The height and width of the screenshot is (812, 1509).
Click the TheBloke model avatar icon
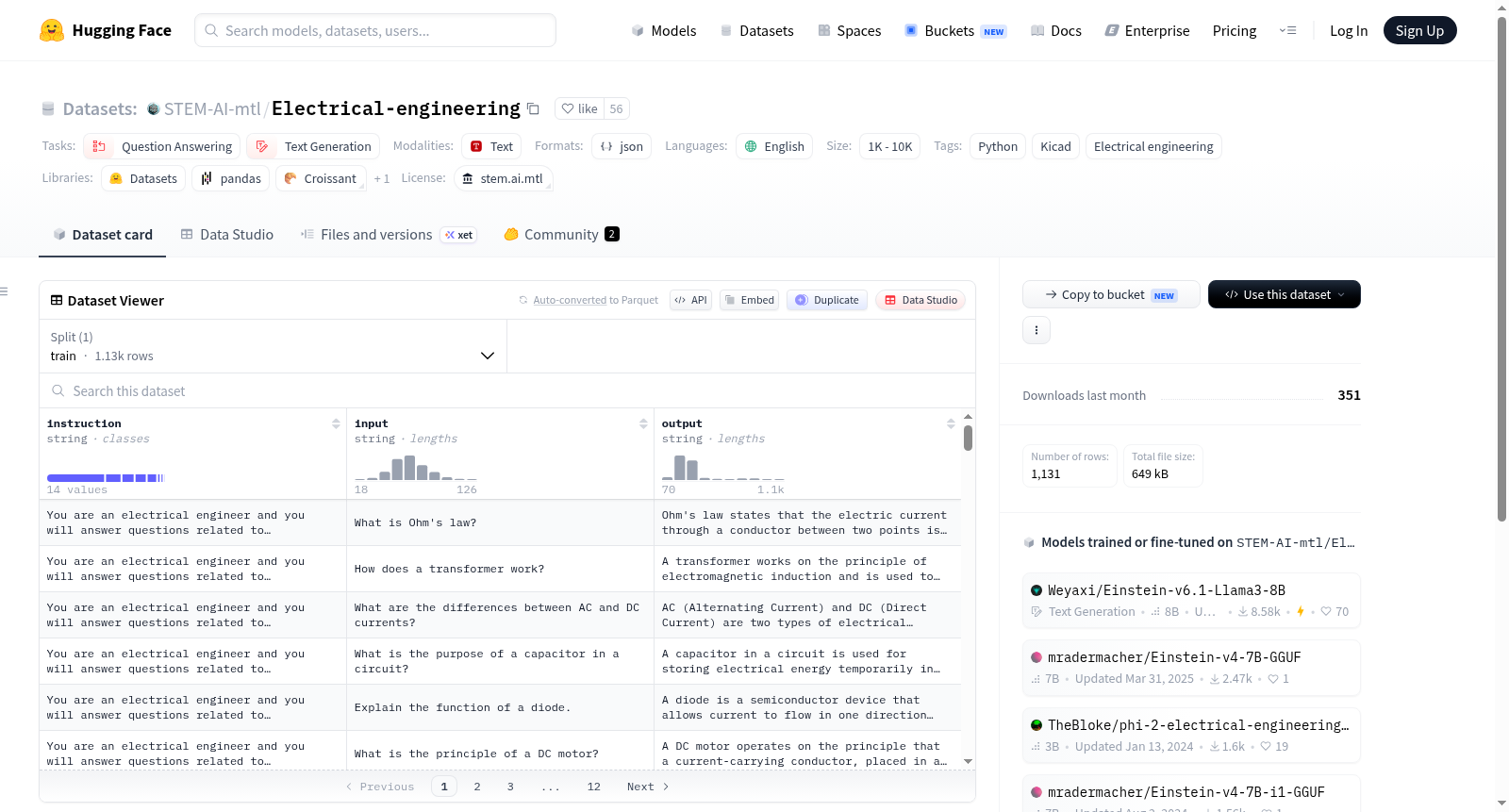tap(1036, 725)
